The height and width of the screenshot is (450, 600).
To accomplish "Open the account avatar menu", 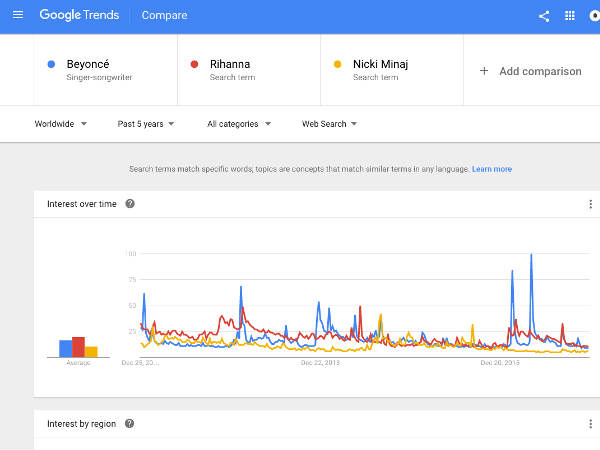I will pos(594,16).
